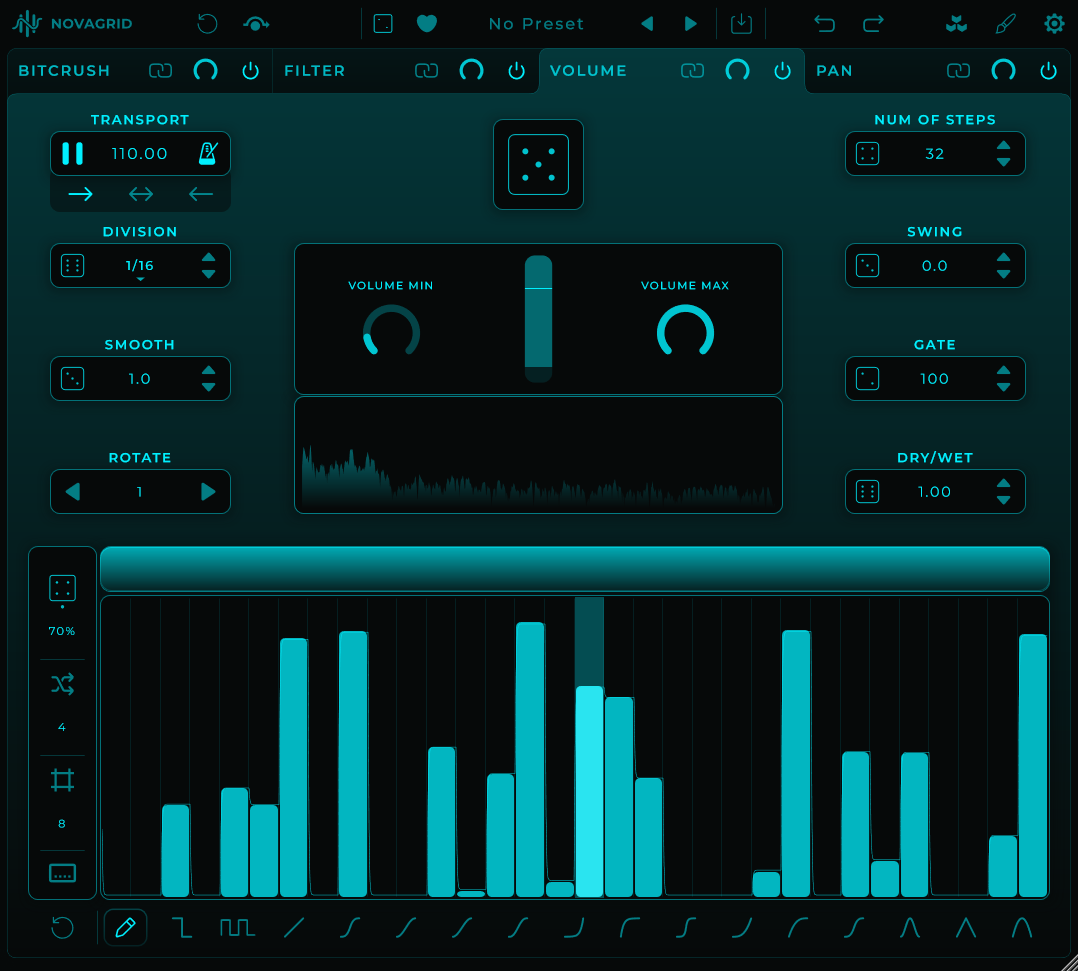
Task: Click the shuffle steps icon
Action: 62,684
